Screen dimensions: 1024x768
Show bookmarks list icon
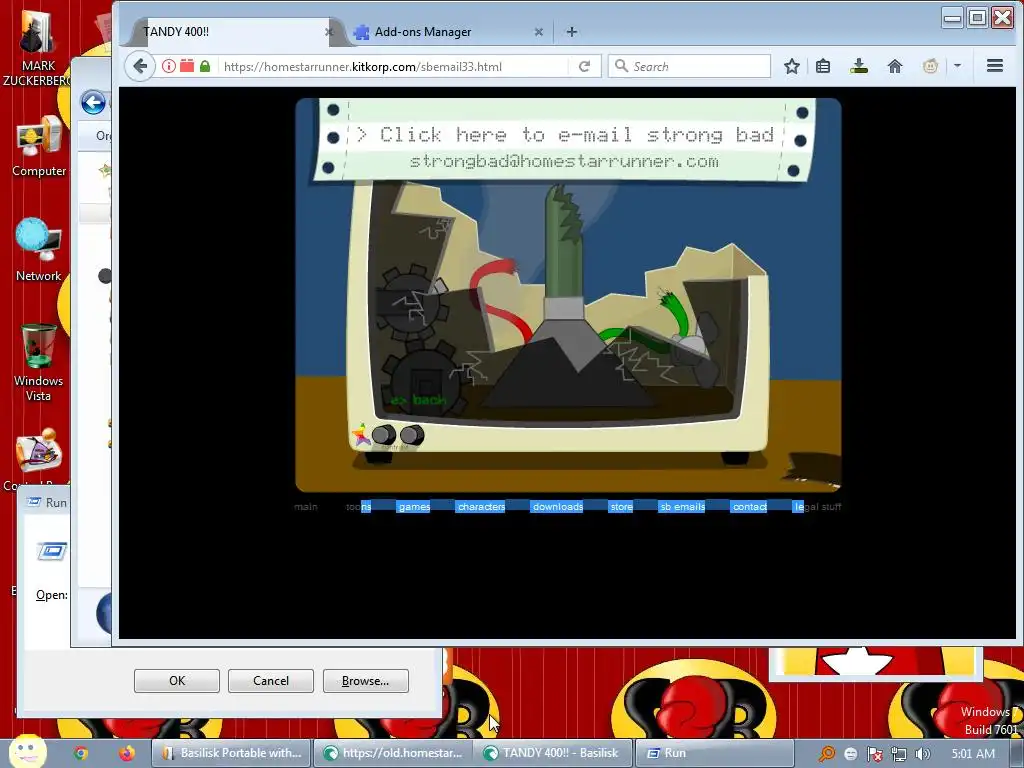[823, 66]
